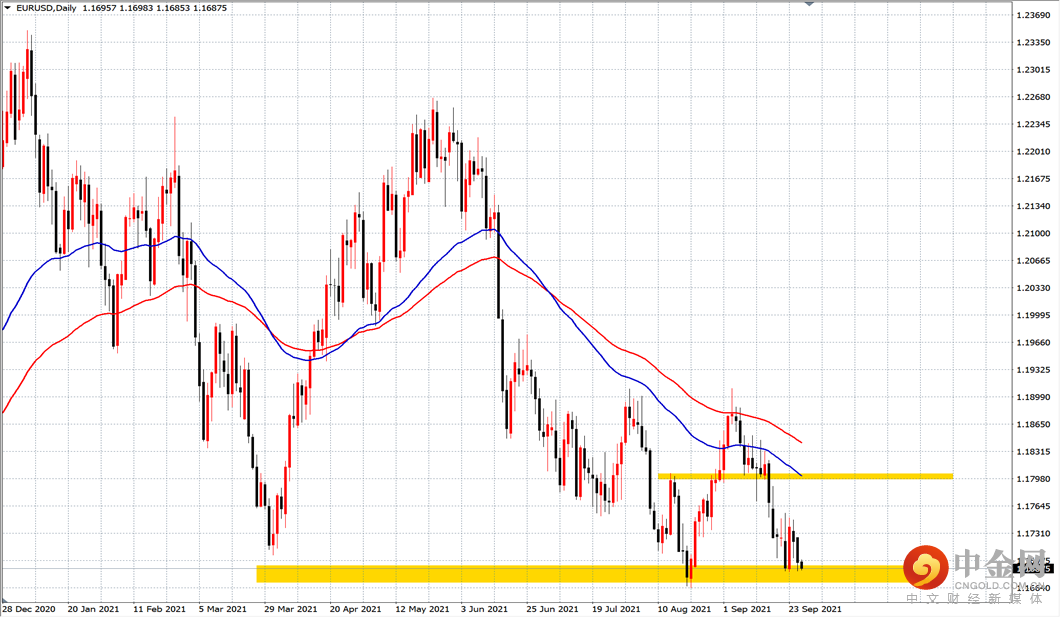The height and width of the screenshot is (617, 1060).
Task: Click the 20 Jan 2021 date label
Action: click(x=93, y=609)
